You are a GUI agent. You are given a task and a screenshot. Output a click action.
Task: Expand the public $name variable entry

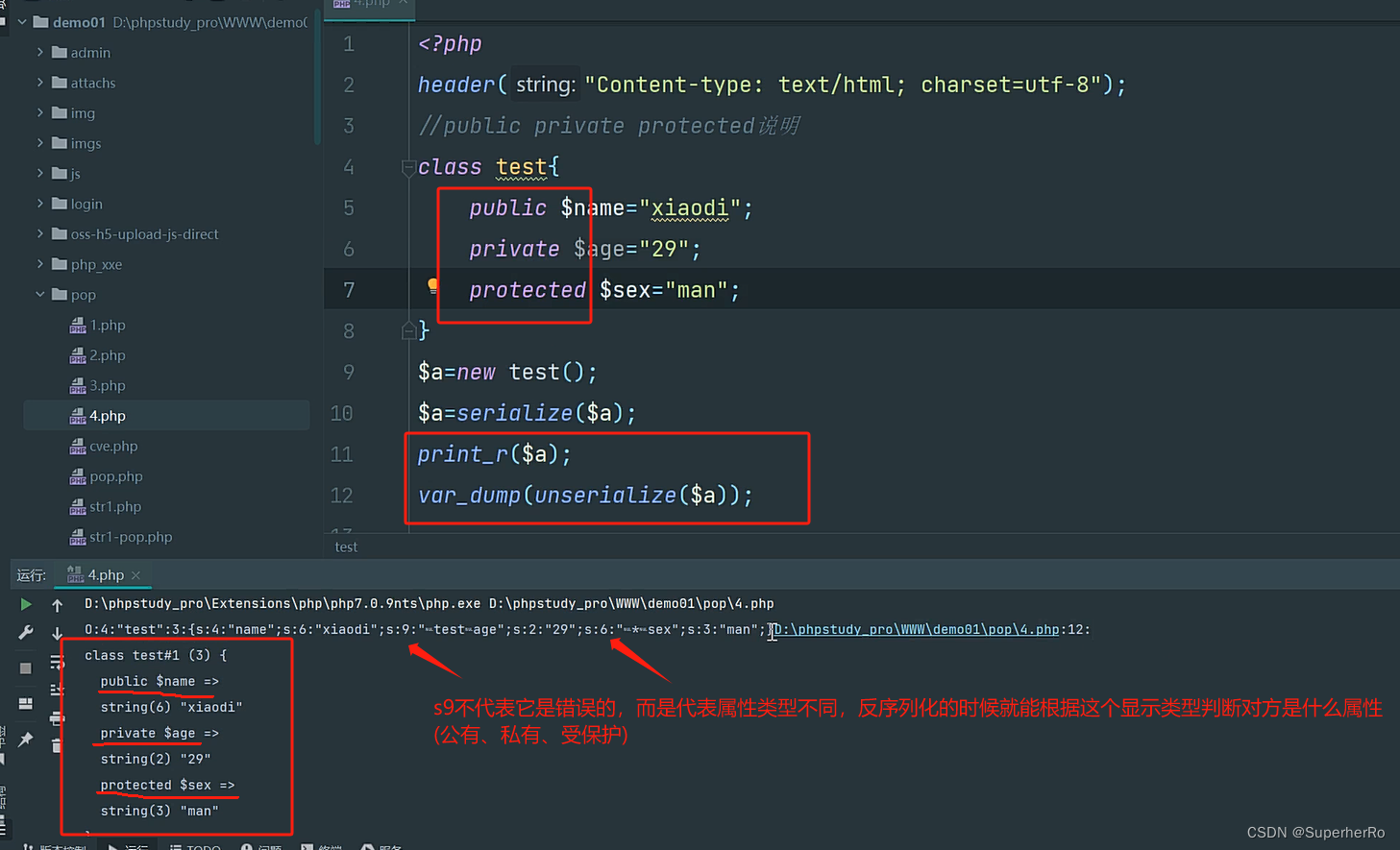tap(154, 681)
